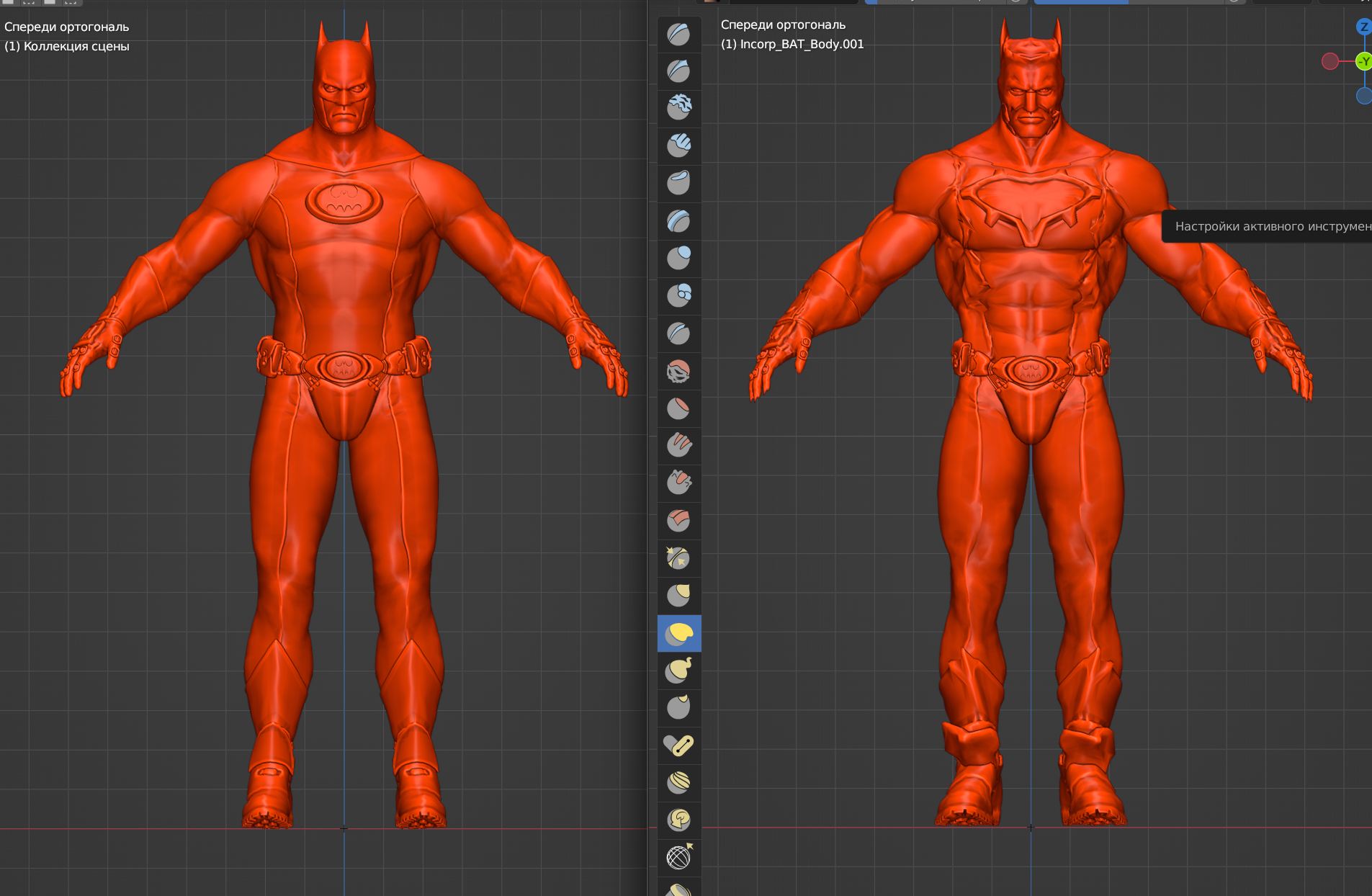The image size is (1372, 896).
Task: Switch to the Pose brush
Action: pos(679,745)
